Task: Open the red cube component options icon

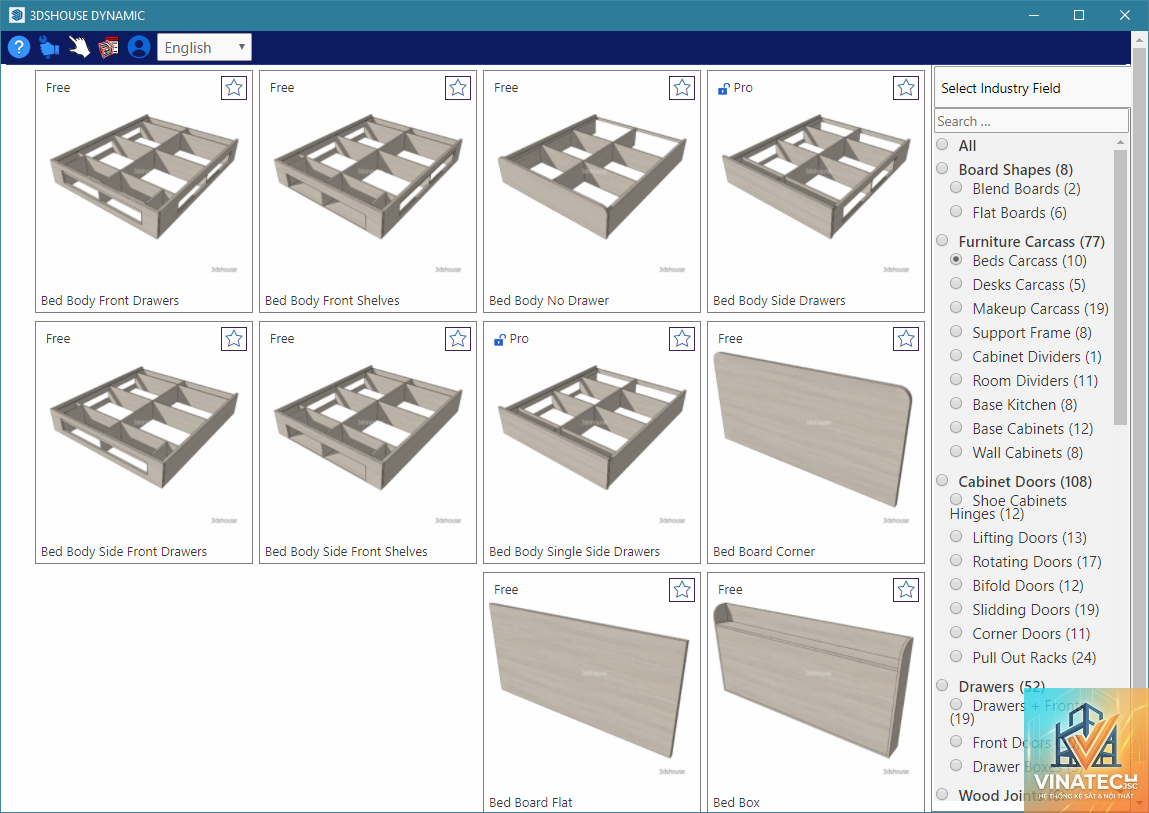Action: 108,48
